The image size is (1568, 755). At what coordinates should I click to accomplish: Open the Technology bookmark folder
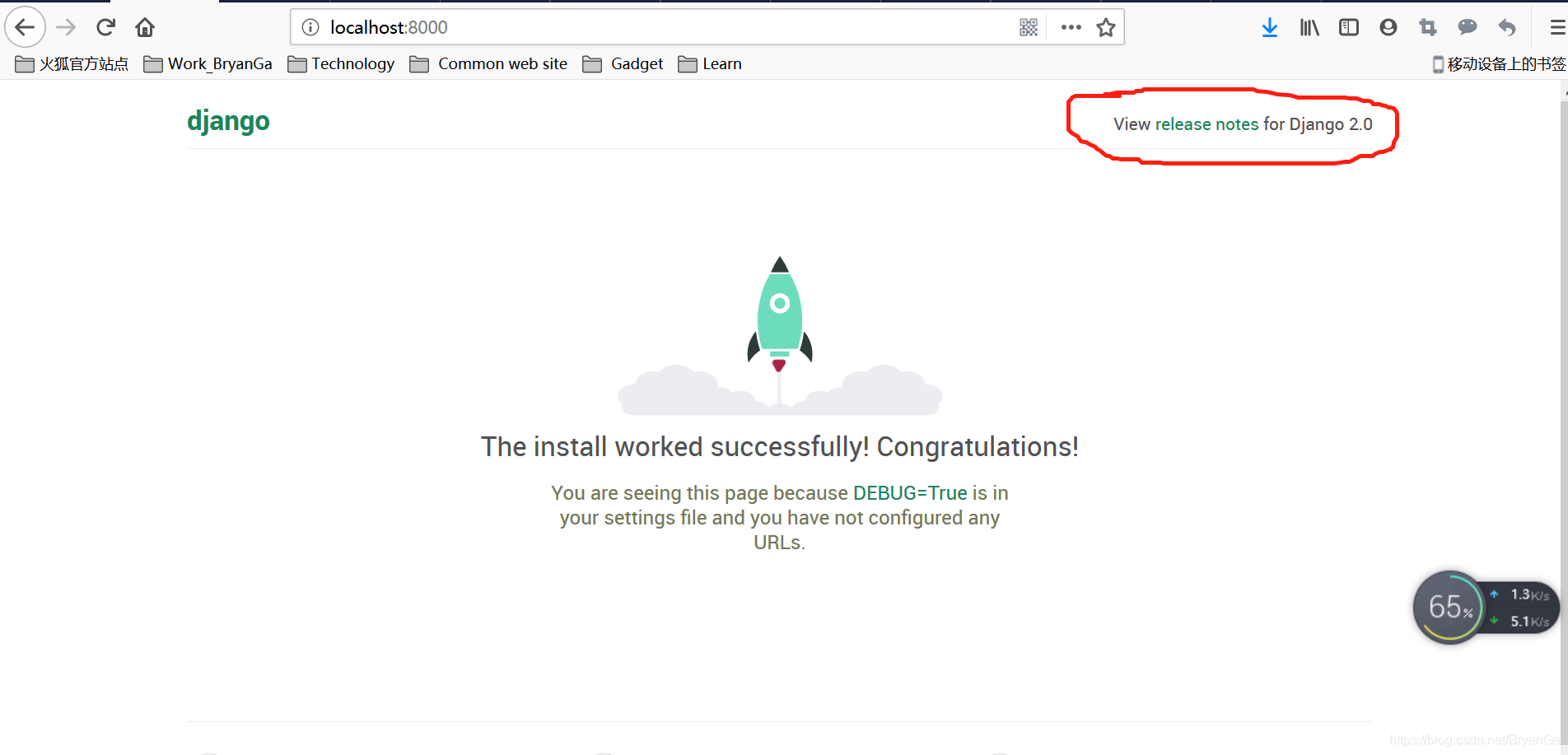[x=341, y=63]
